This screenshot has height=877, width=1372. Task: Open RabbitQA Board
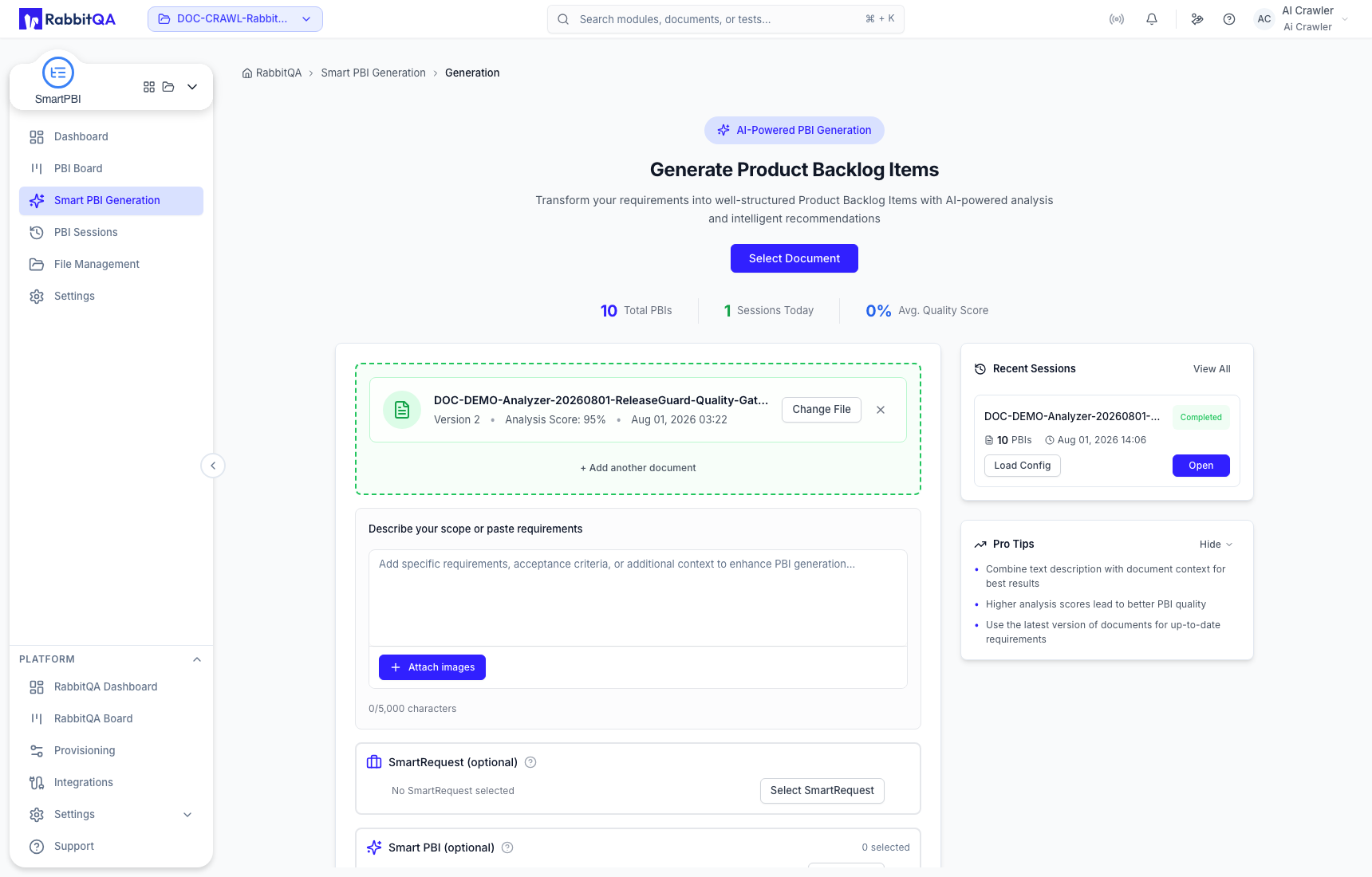point(111,719)
